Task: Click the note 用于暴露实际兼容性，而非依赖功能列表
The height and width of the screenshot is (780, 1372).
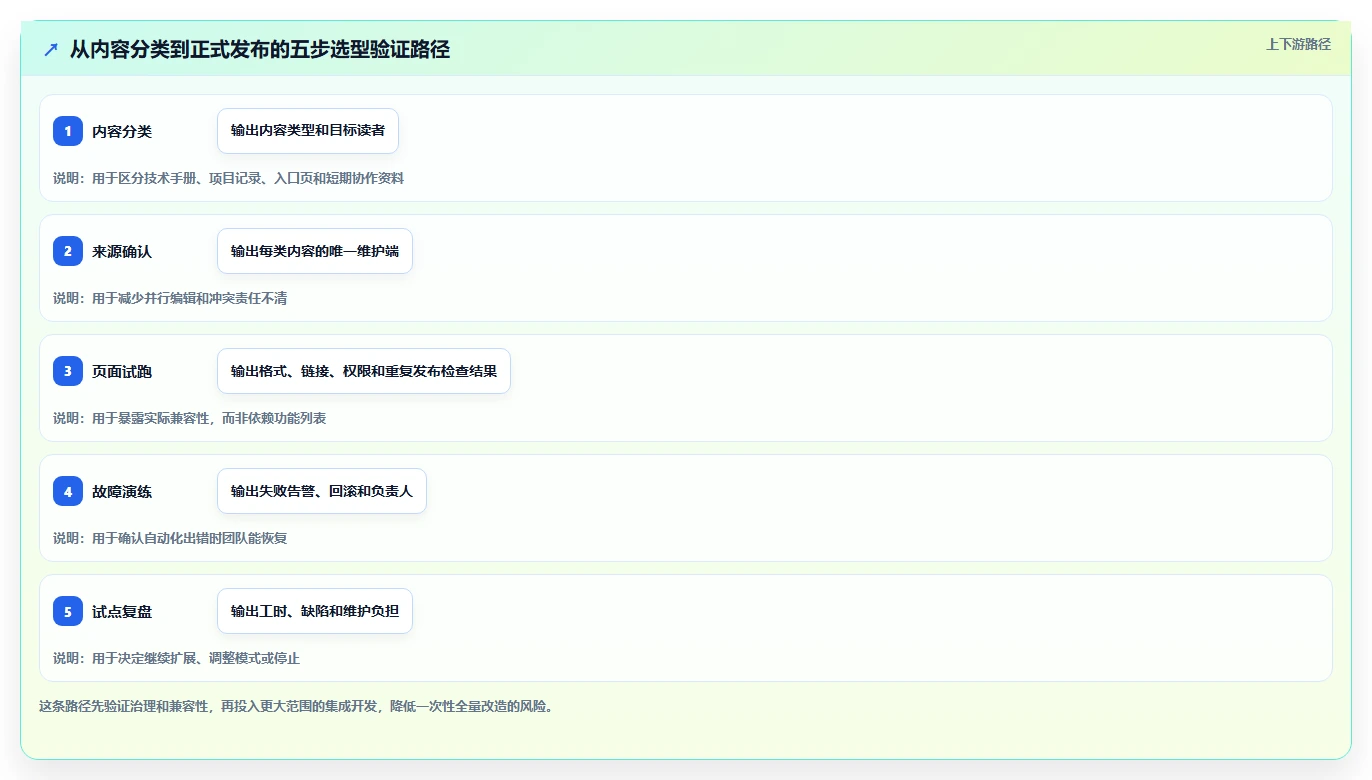Action: [x=209, y=418]
